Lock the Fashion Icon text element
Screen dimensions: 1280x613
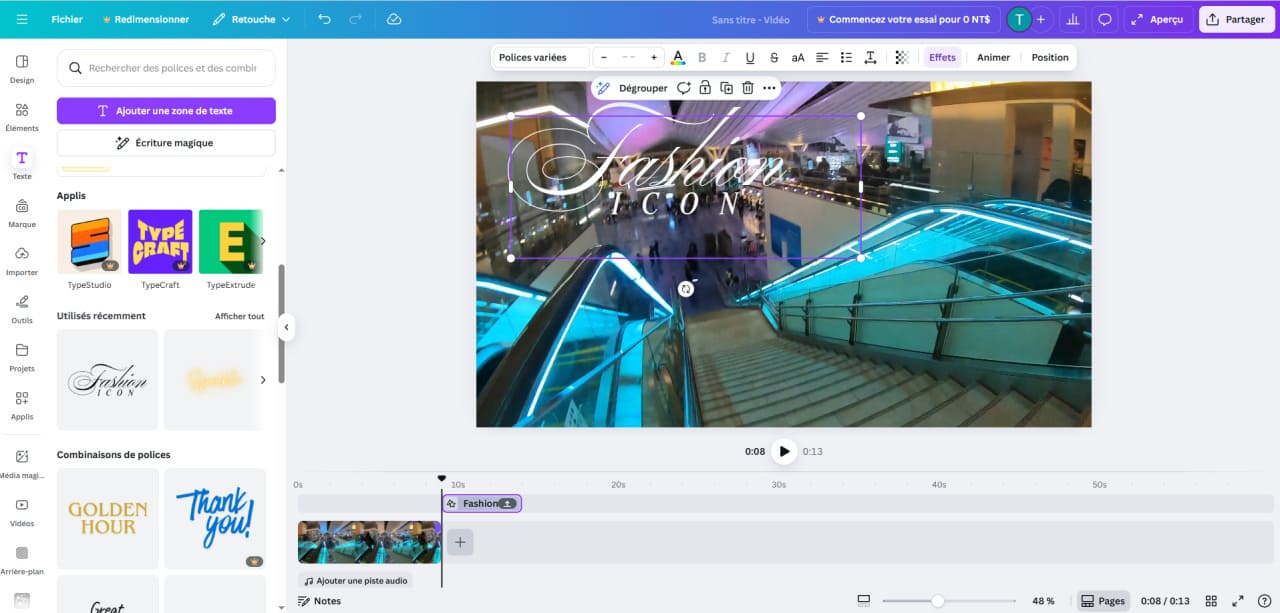(704, 88)
